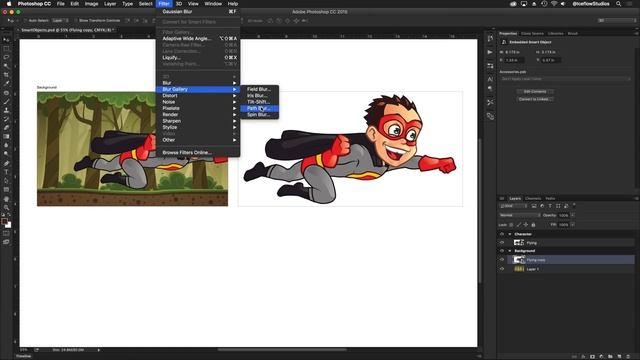The width and height of the screenshot is (640, 360).
Task: Collapse the Character group arrow
Action: point(509,234)
